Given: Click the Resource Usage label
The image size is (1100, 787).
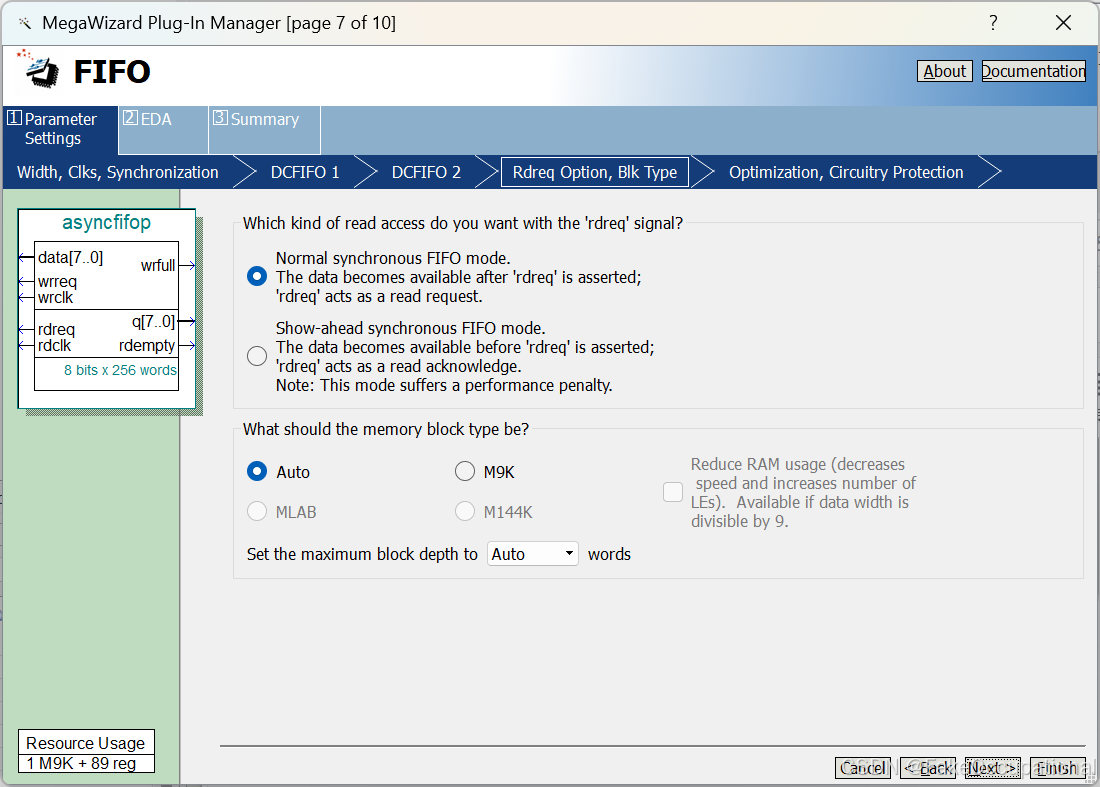Looking at the screenshot, I should pyautogui.click(x=86, y=743).
